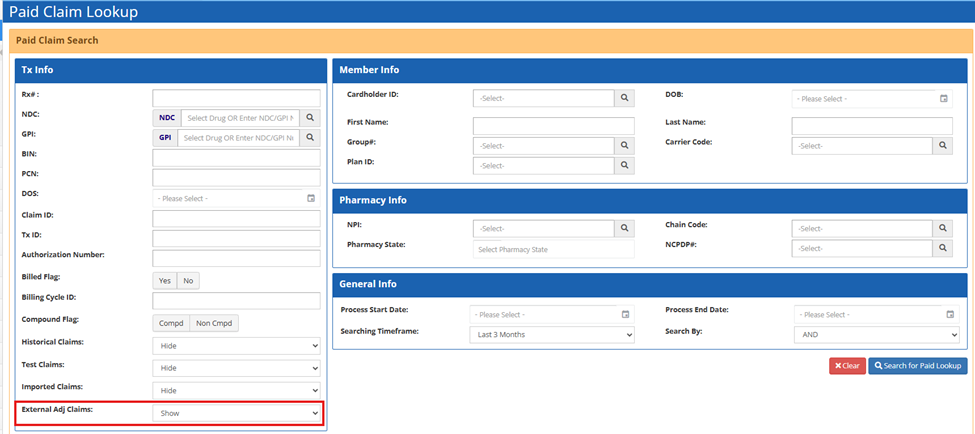Screen dimensions: 975x434
Task: Click the Carrier Code search icon
Action: click(943, 145)
